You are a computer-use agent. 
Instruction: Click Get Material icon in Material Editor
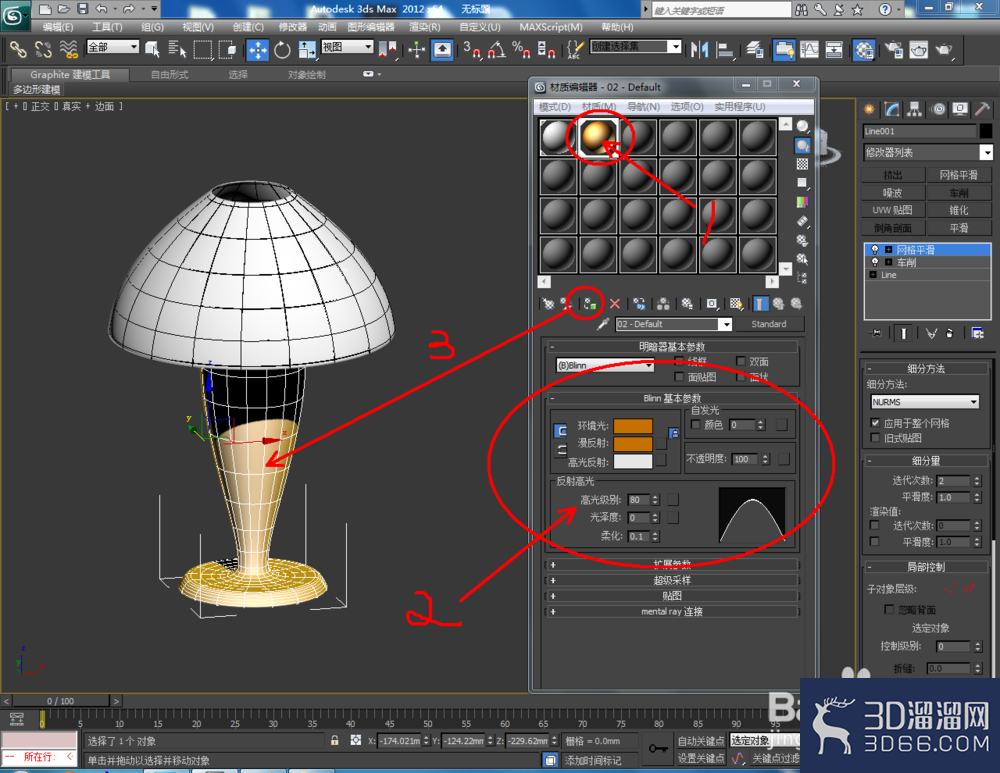548,304
